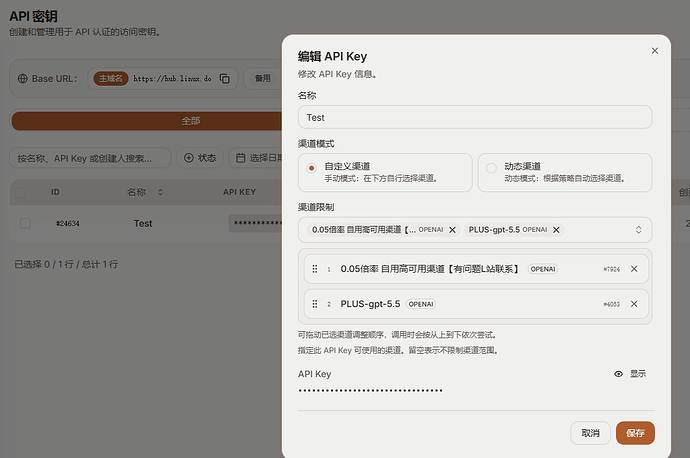Click the #24634 ID cell
The width and height of the screenshot is (690, 458).
tap(68, 224)
